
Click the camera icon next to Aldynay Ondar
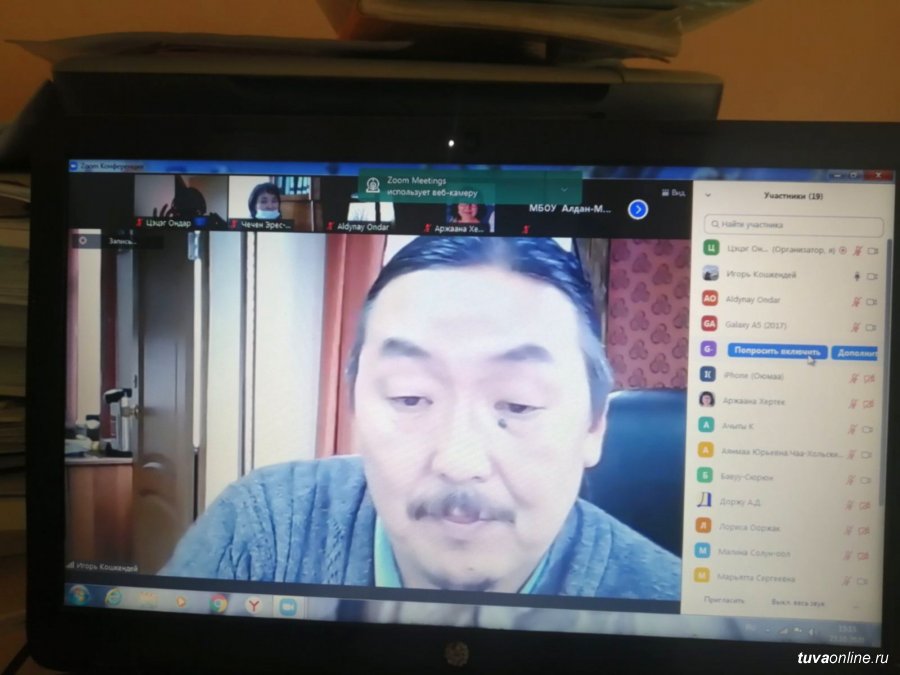[870, 301]
